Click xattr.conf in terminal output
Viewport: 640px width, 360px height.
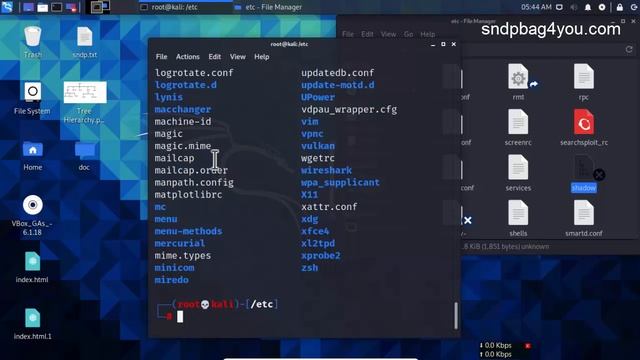click(x=329, y=207)
